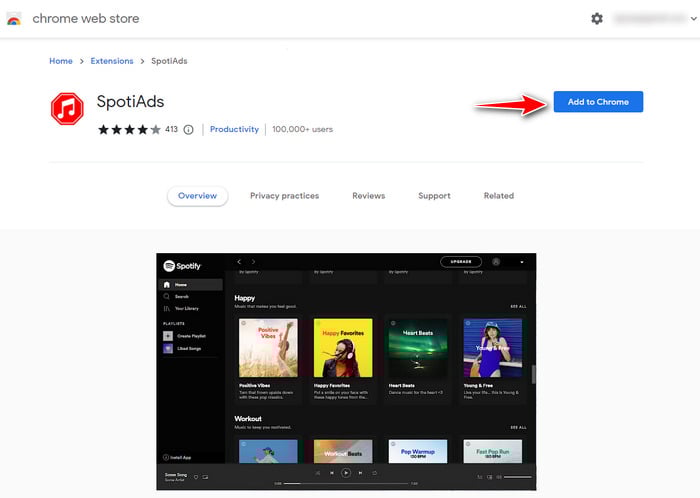This screenshot has height=498, width=700.
Task: Click the UPGRADE button in preview
Action: 461,261
